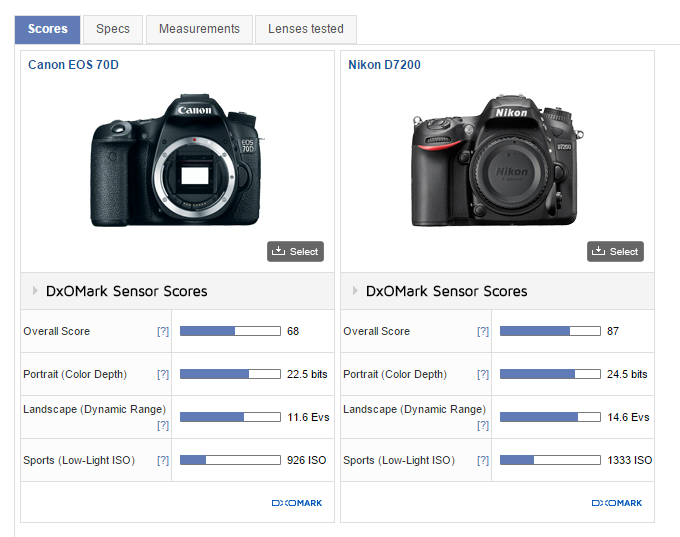Viewport: 680px width, 537px height.
Task: Open help [?] for Nikon Landscape Dynamic Range
Action: (x=483, y=425)
